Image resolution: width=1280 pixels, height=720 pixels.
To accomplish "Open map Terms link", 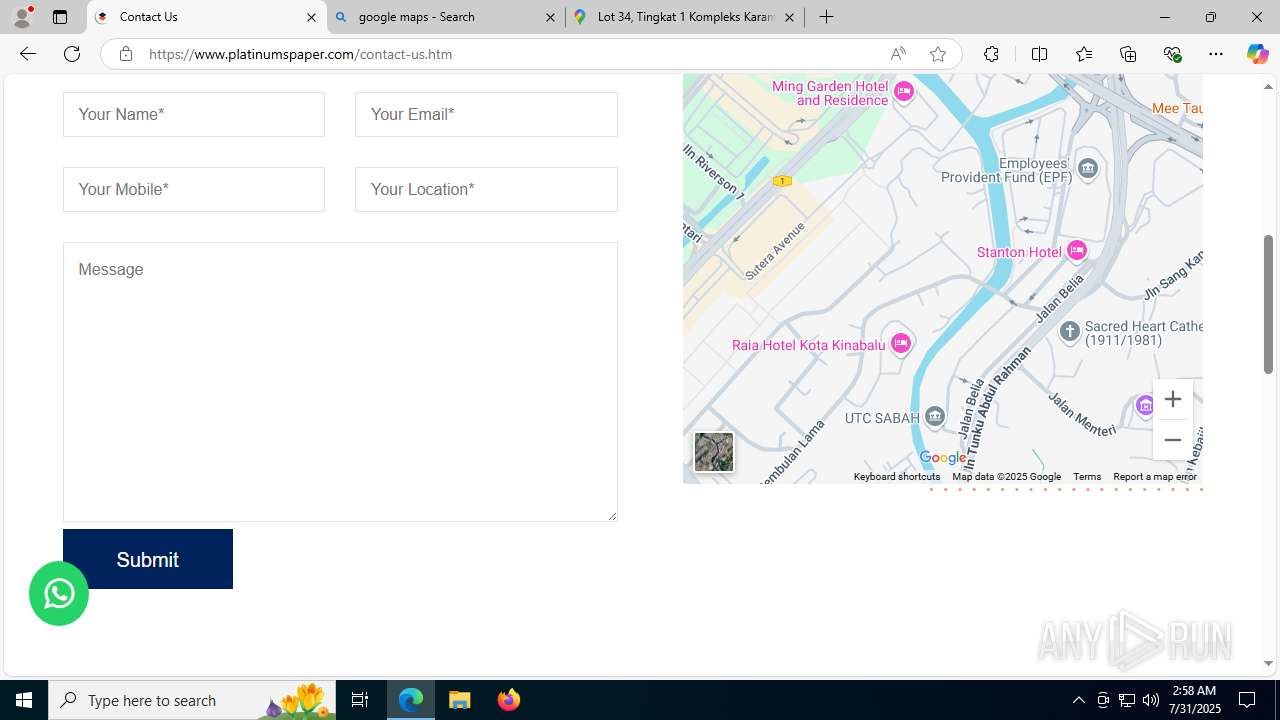I will pos(1087,477).
